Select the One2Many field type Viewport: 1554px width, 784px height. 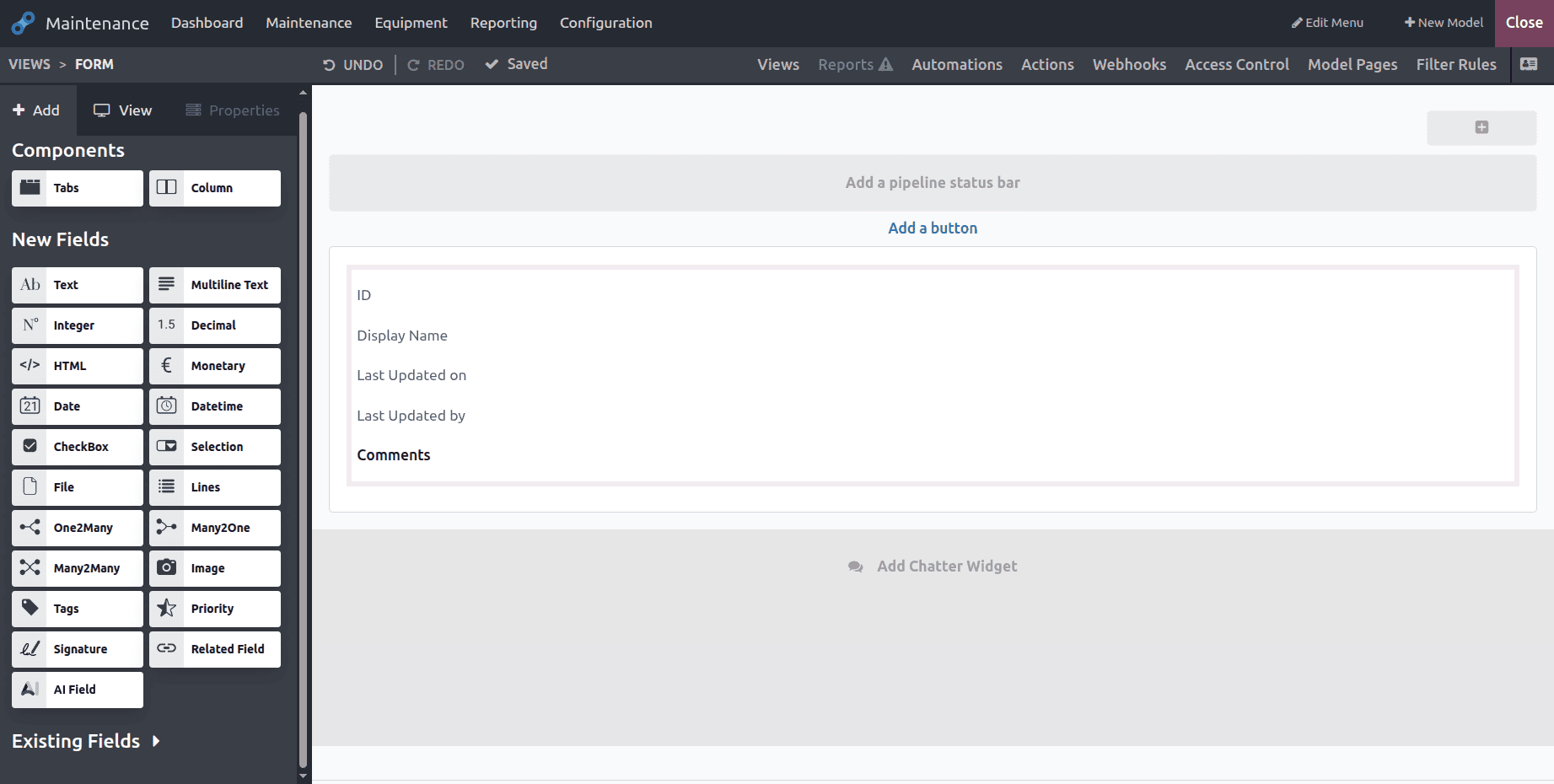(78, 528)
